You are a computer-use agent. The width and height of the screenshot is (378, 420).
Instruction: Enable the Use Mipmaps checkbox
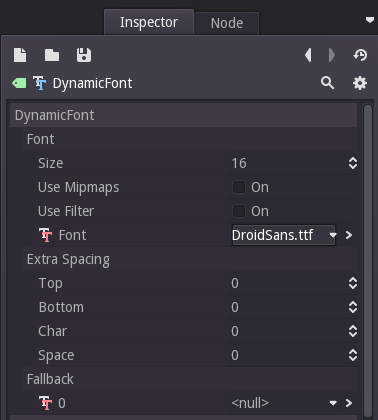coord(239,187)
